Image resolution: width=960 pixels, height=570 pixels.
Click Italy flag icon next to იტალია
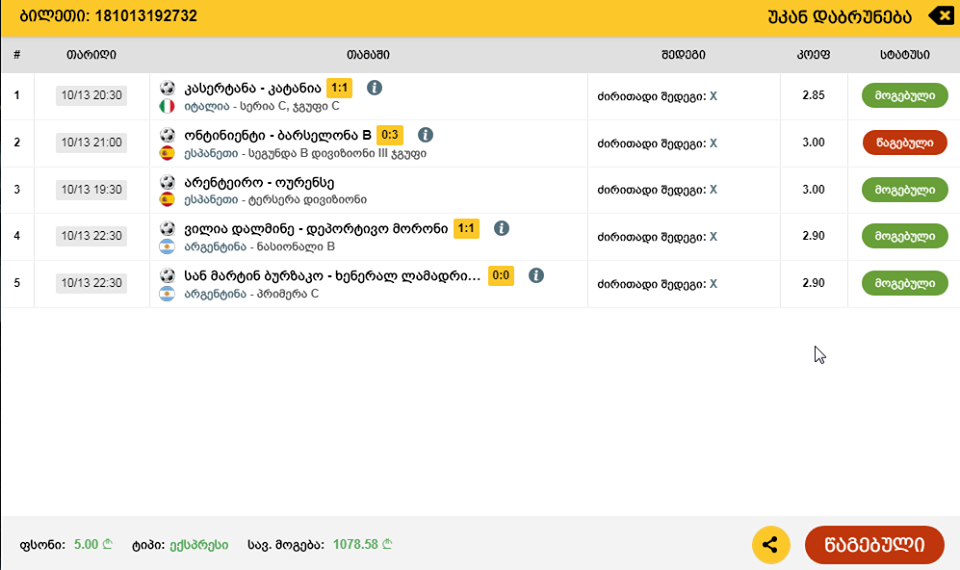pyautogui.click(x=167, y=106)
